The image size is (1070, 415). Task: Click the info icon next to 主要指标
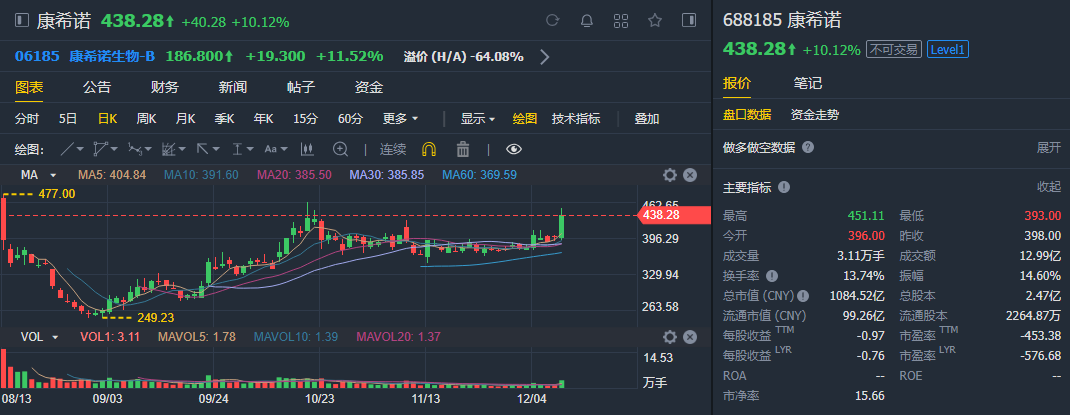tap(784, 187)
